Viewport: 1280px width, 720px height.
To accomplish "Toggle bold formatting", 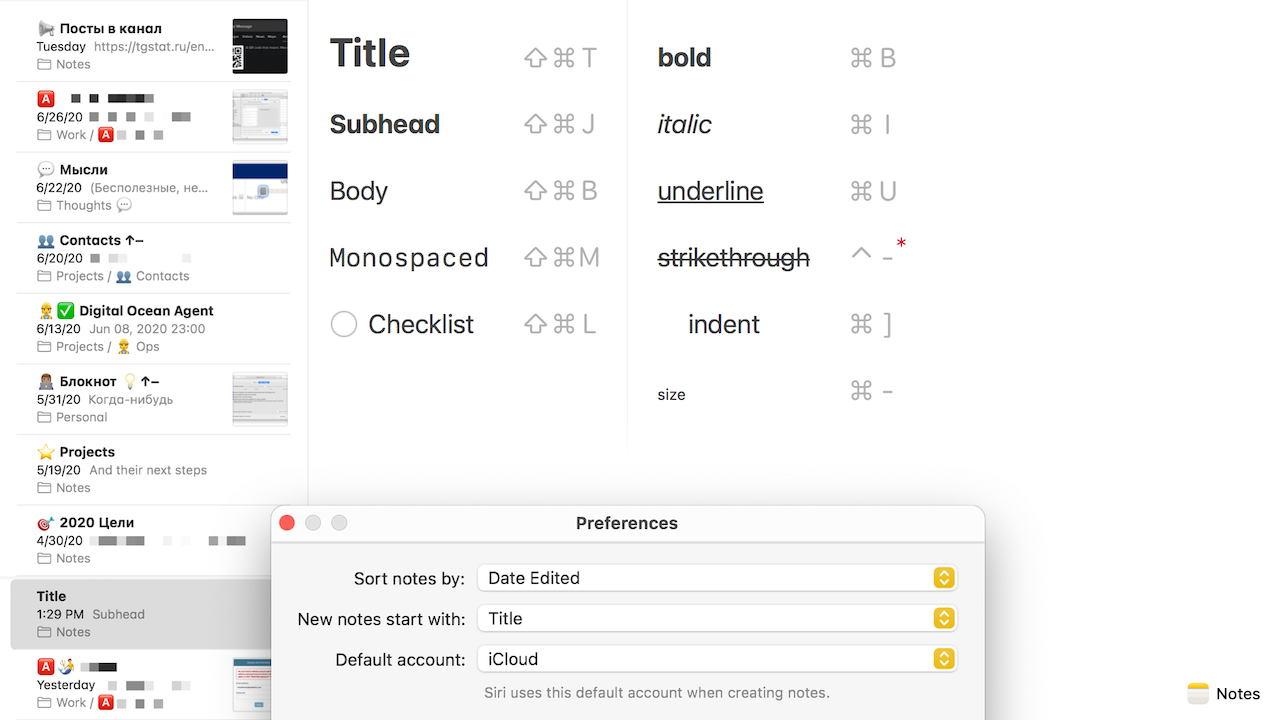I will 684,57.
